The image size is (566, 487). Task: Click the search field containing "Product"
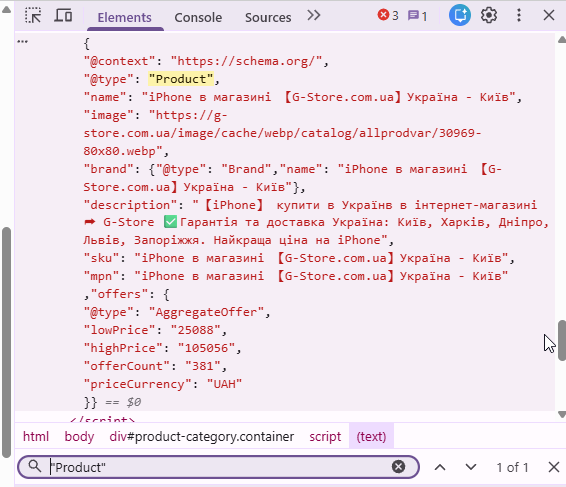pos(218,467)
